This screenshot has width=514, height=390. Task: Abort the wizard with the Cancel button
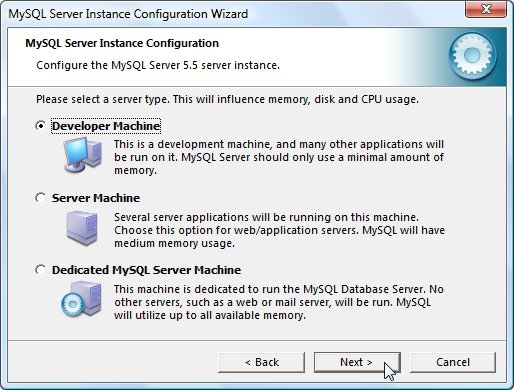[453, 362]
